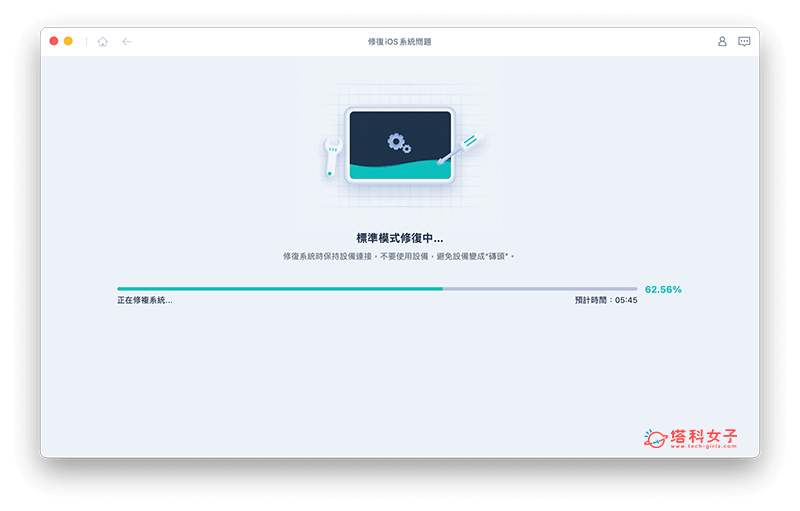This screenshot has width=800, height=511.
Task: Click the 預計時間：05:45 estimated time text
Action: [x=606, y=300]
